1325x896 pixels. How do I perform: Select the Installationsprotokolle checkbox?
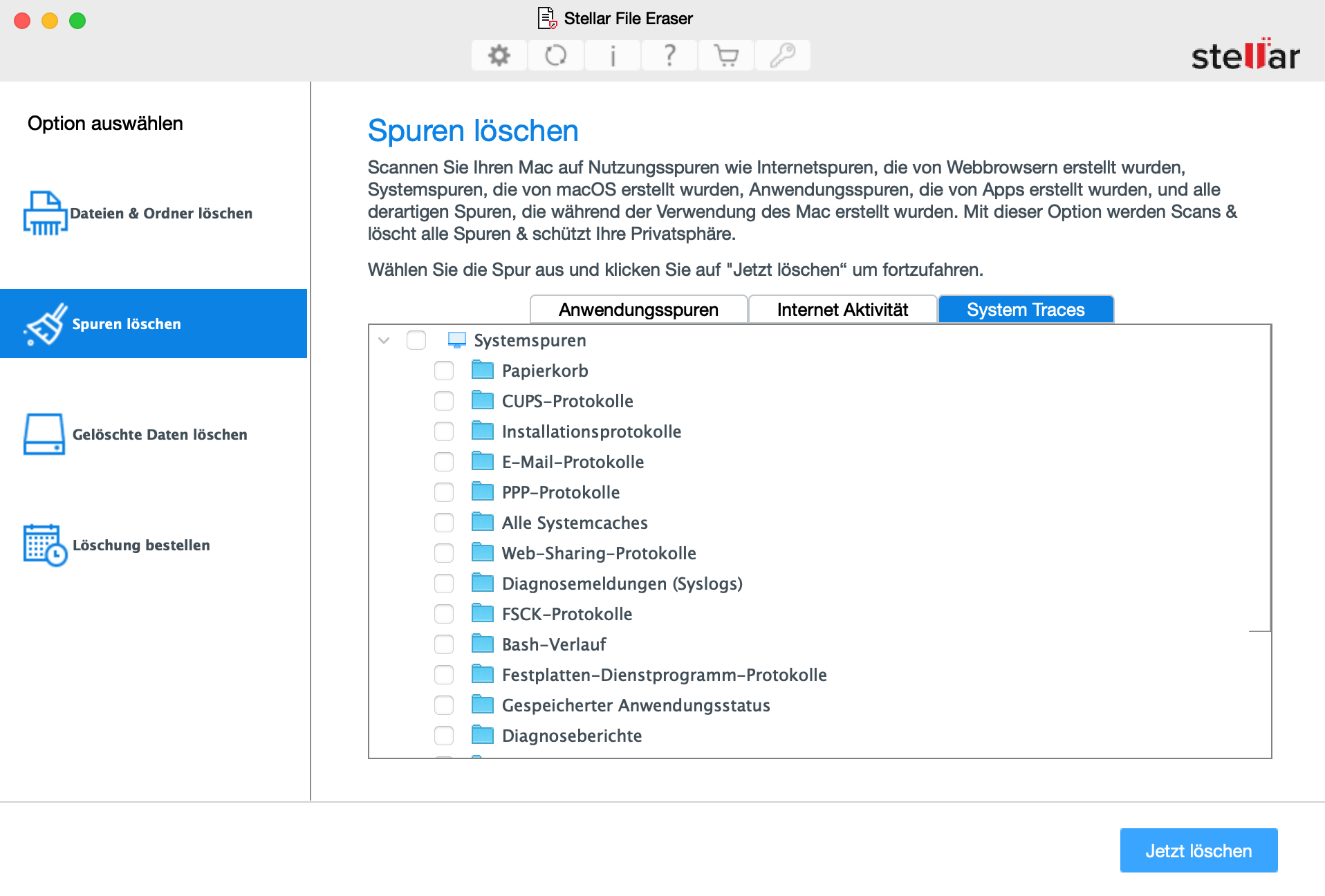pos(444,431)
